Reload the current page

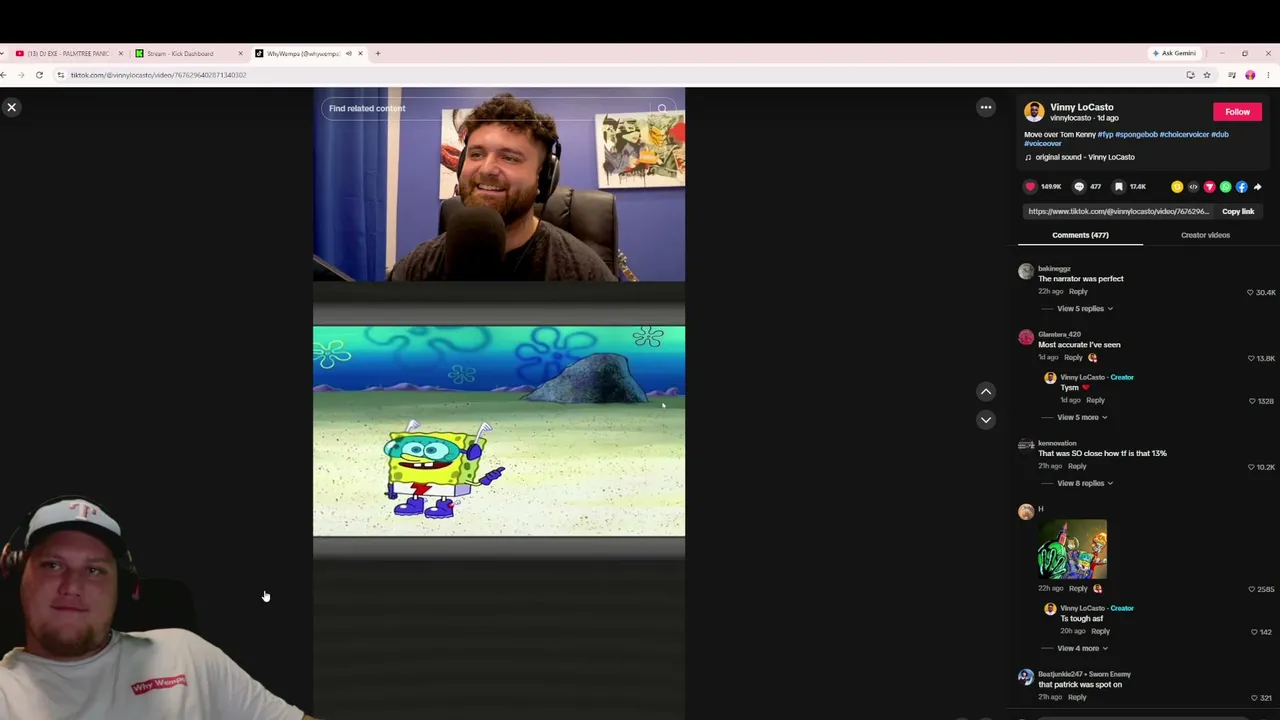39,75
